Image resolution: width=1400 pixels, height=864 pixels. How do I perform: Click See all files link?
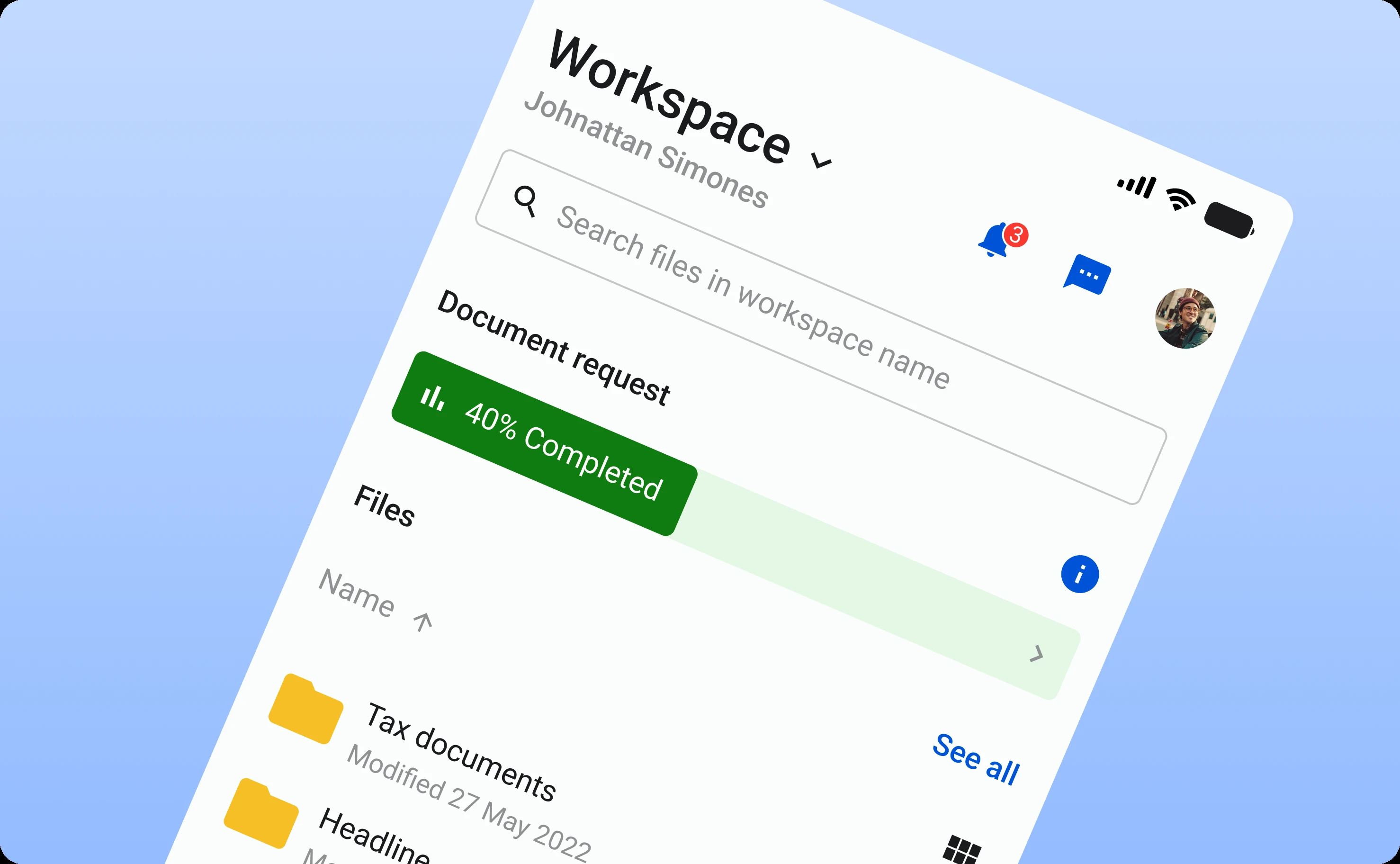pos(976,760)
